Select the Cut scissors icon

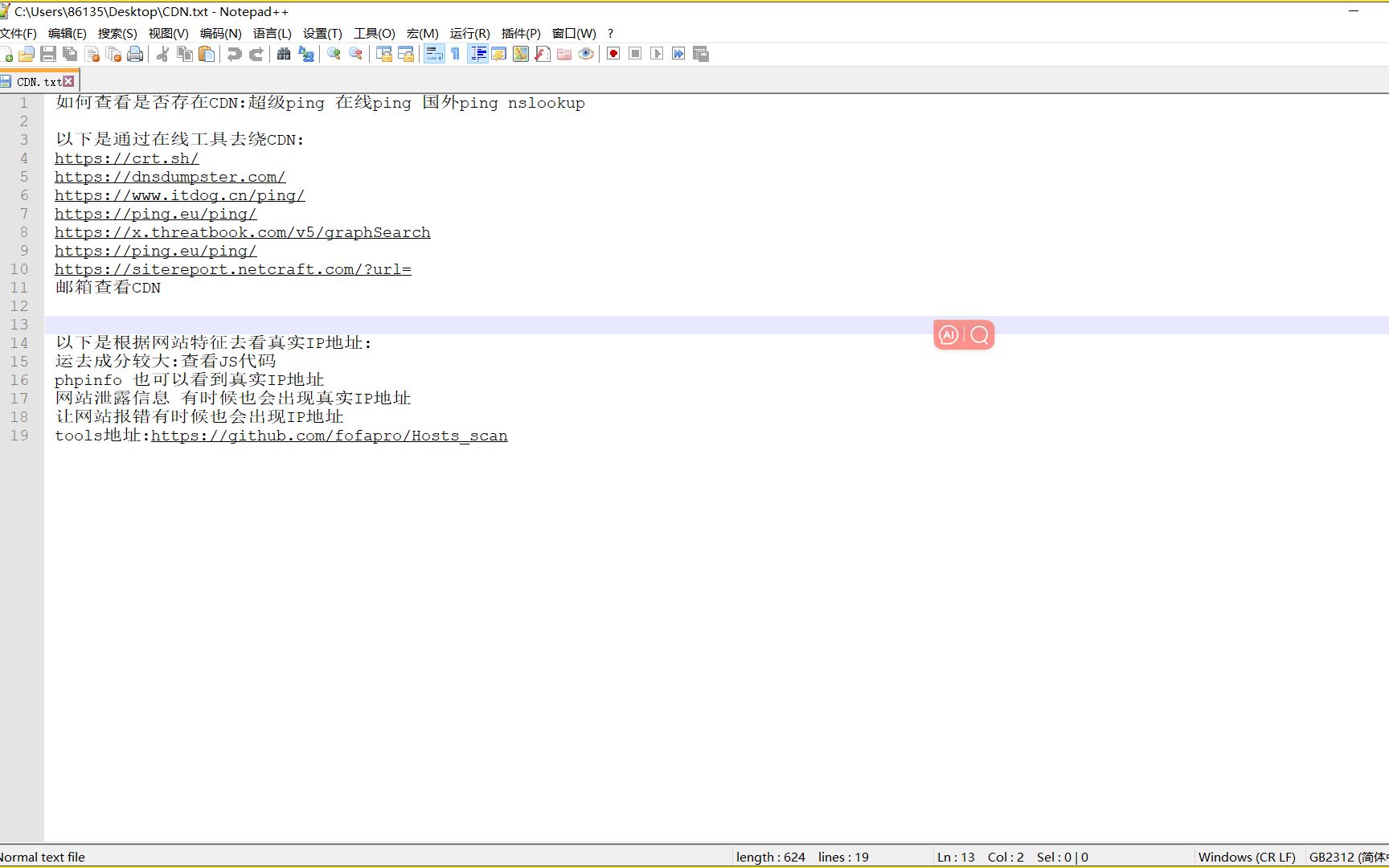[162, 54]
